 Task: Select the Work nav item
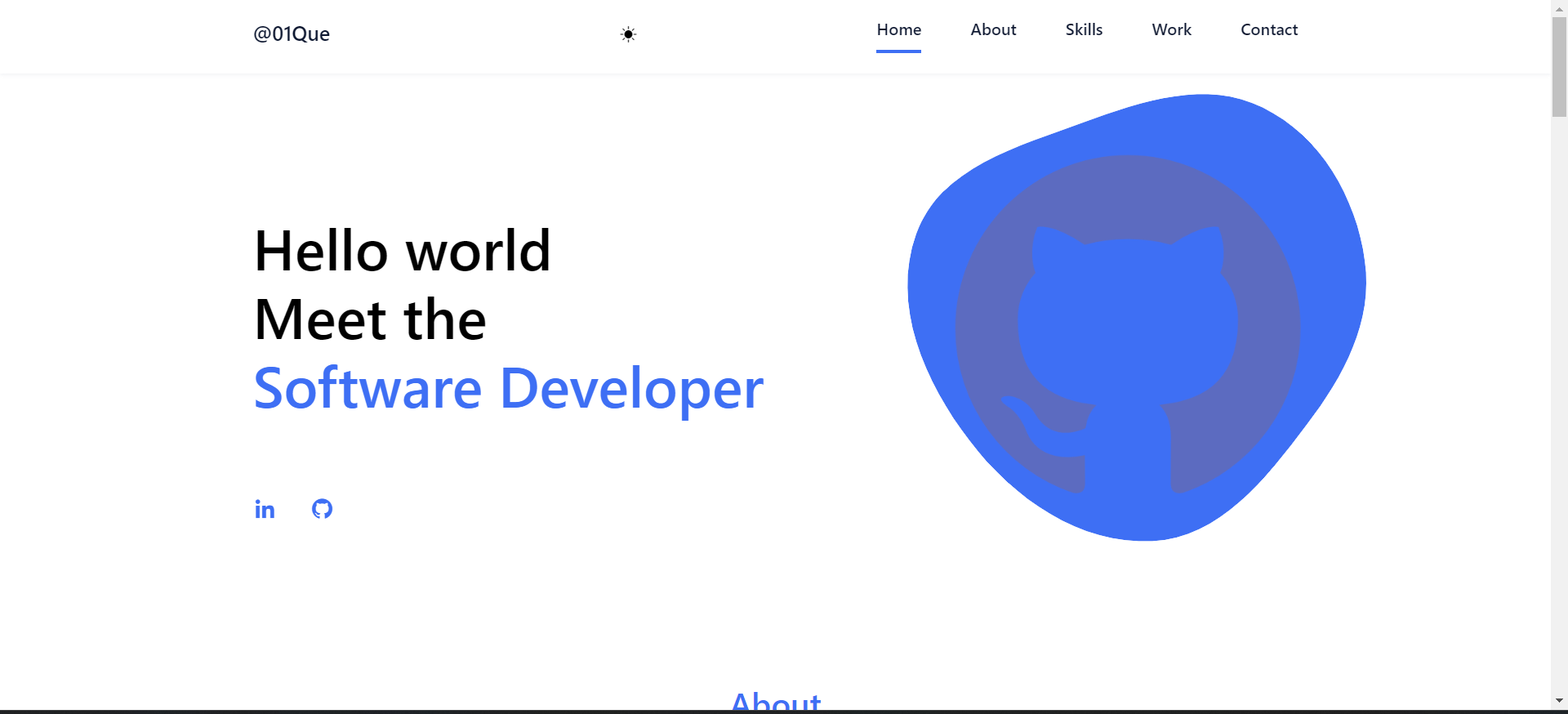coord(1171,30)
